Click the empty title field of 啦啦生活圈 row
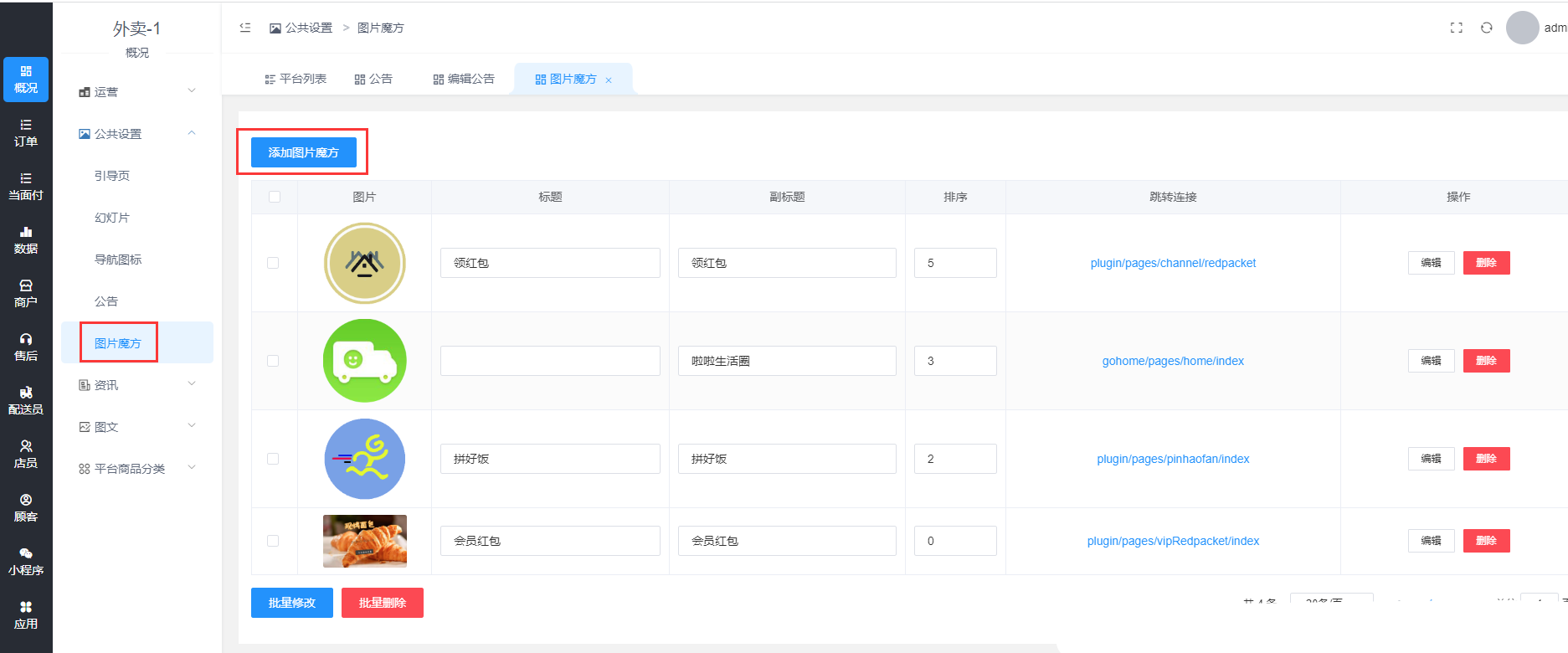This screenshot has height=653, width=1568. (550, 361)
